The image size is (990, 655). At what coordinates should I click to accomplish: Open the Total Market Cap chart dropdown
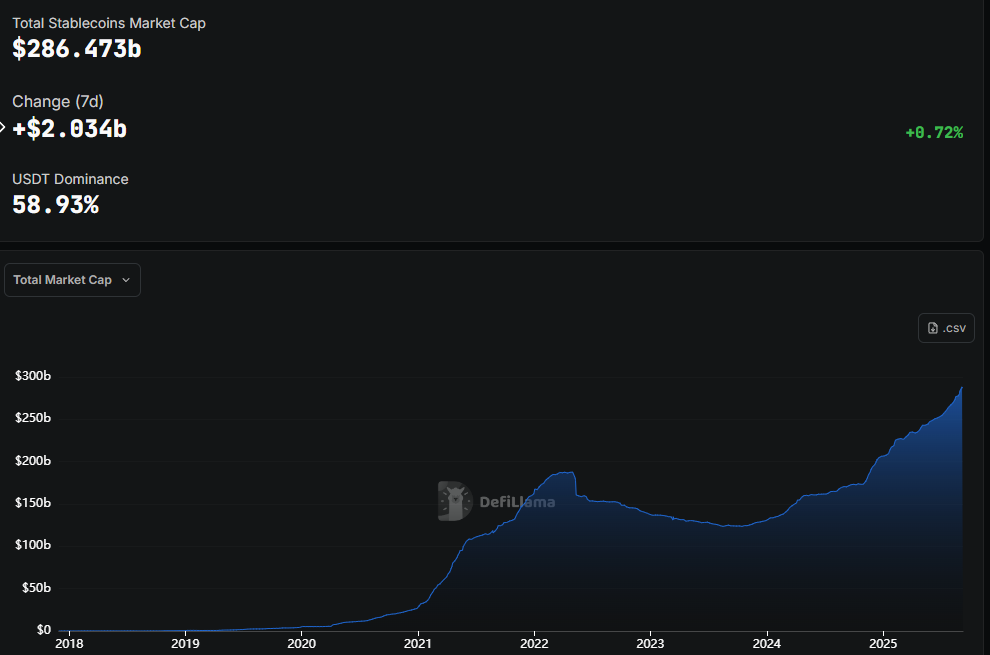coord(72,280)
